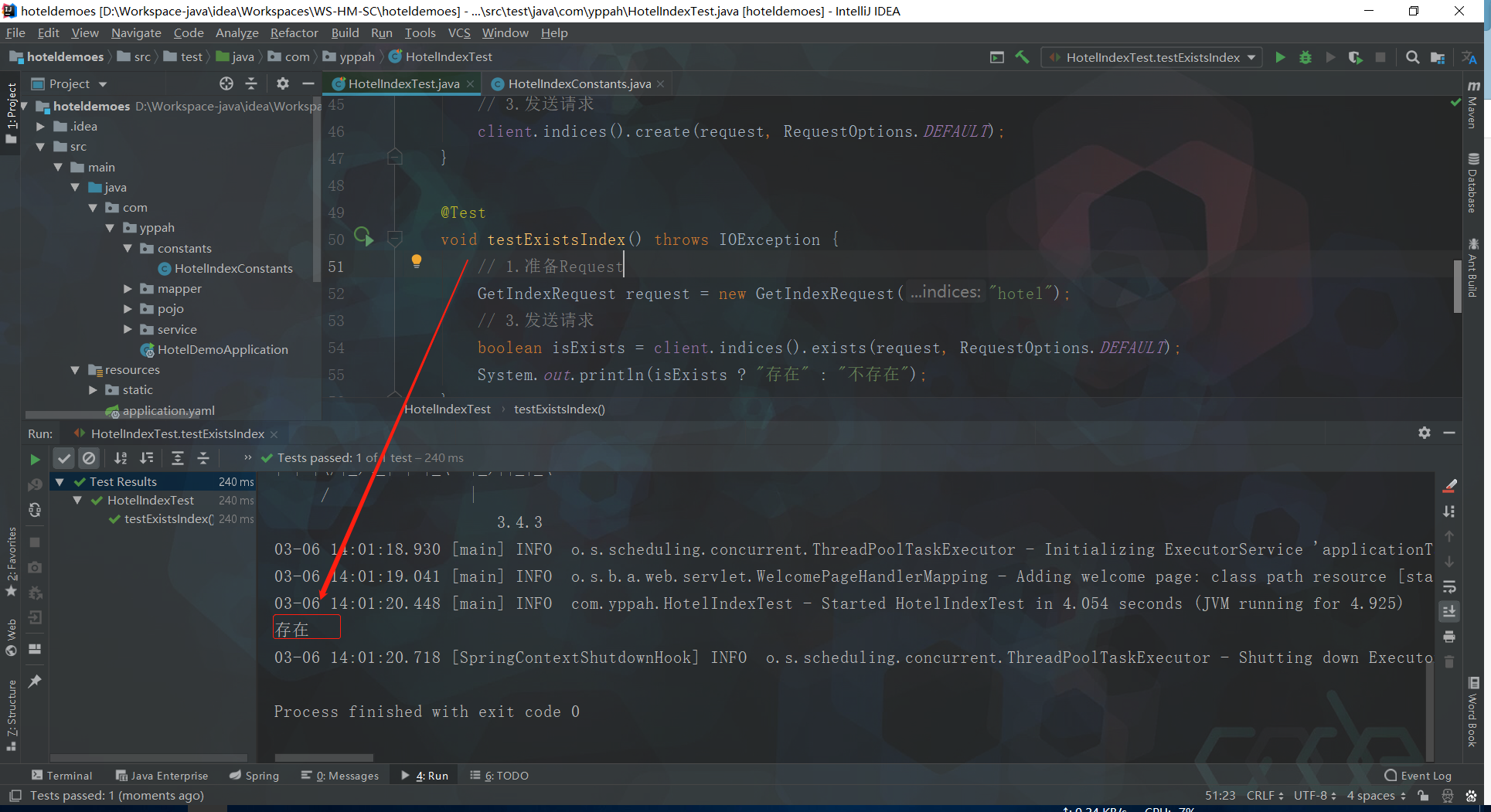Viewport: 1491px width, 812px height.
Task: Locate current file in Project panel
Action: pyautogui.click(x=226, y=83)
